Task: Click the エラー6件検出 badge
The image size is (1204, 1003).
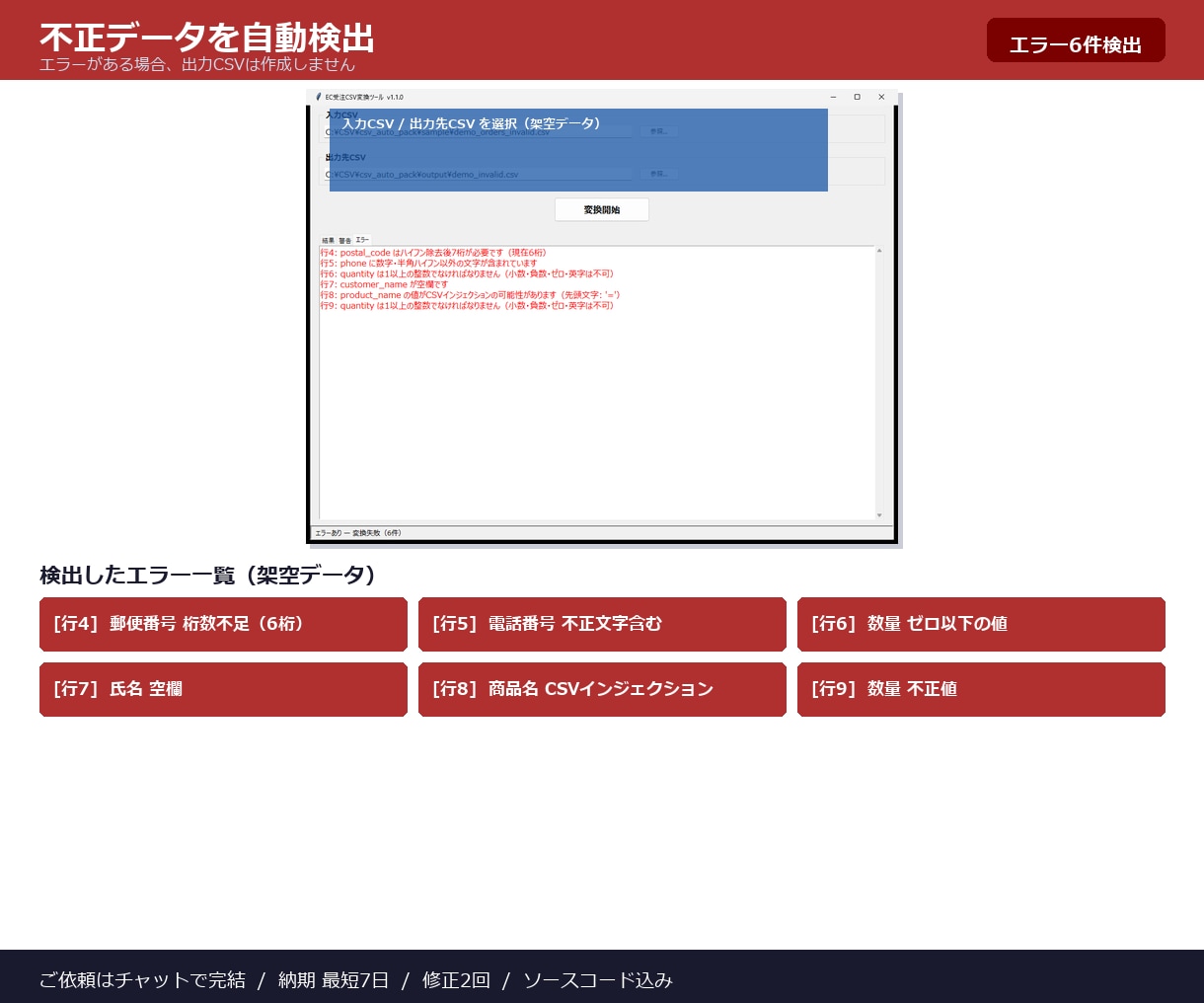Action: (1076, 40)
